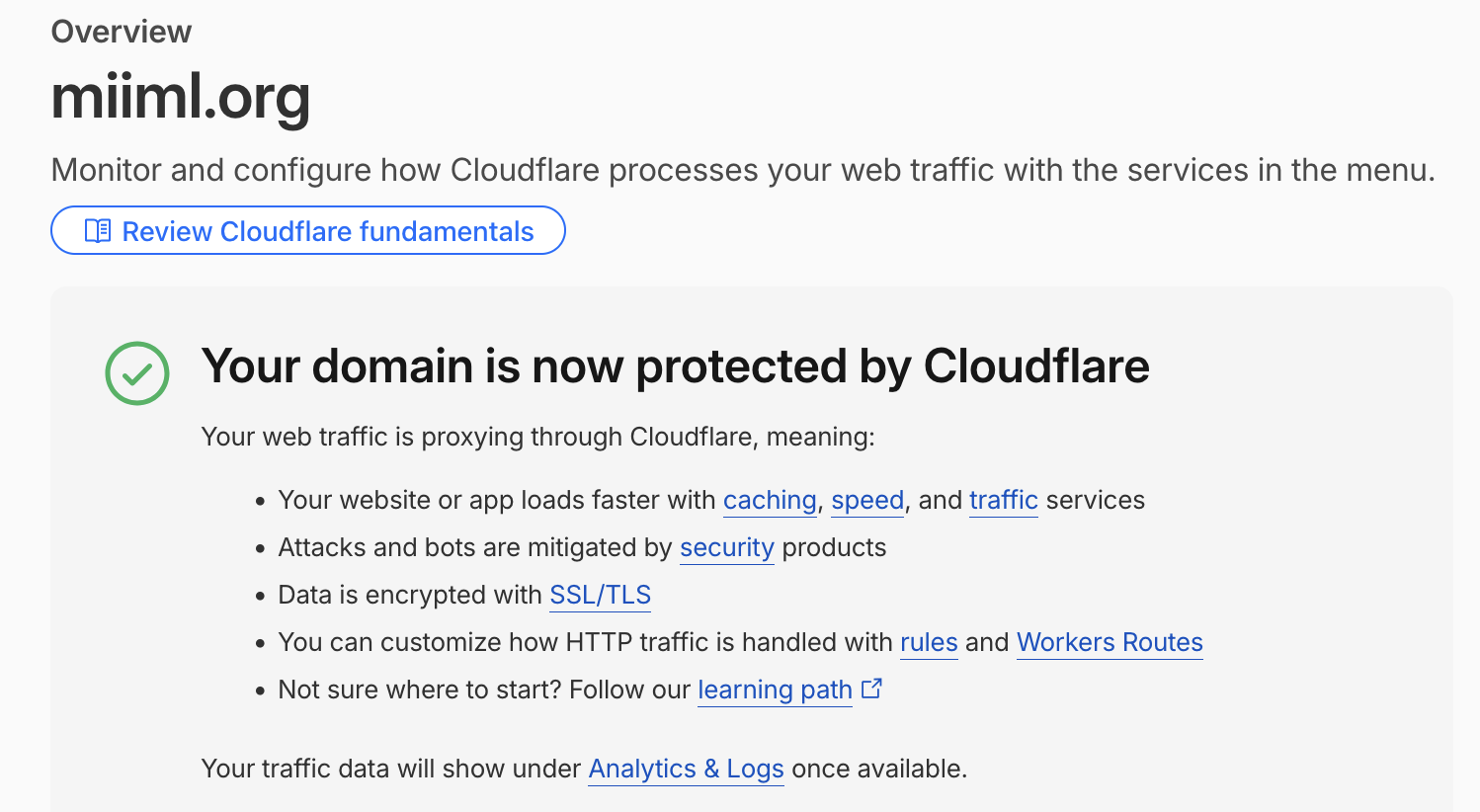
Task: Click the green checkmark circle icon
Action: click(137, 373)
